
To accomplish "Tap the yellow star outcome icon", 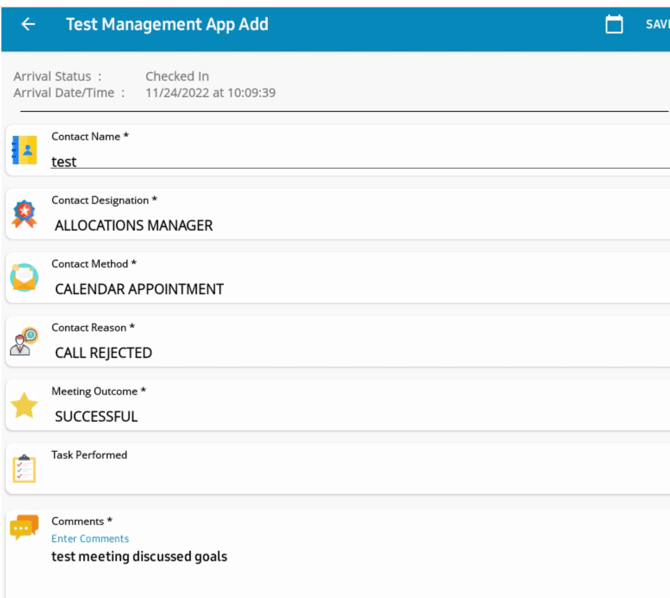I will (x=24, y=405).
